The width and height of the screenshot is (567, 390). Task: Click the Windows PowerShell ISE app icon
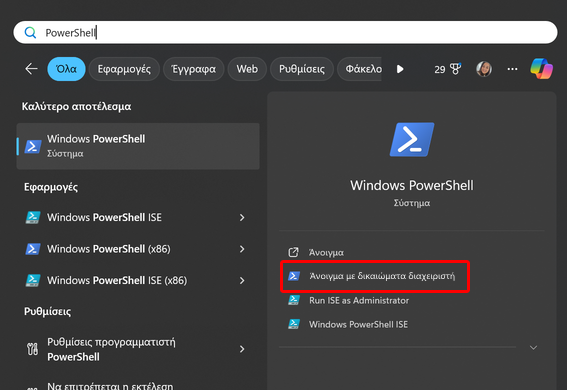pyautogui.click(x=33, y=218)
